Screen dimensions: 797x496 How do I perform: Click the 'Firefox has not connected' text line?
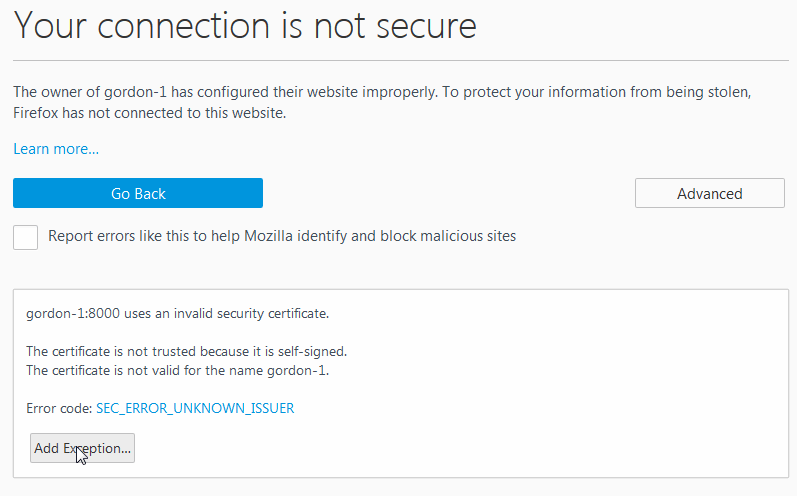150,113
